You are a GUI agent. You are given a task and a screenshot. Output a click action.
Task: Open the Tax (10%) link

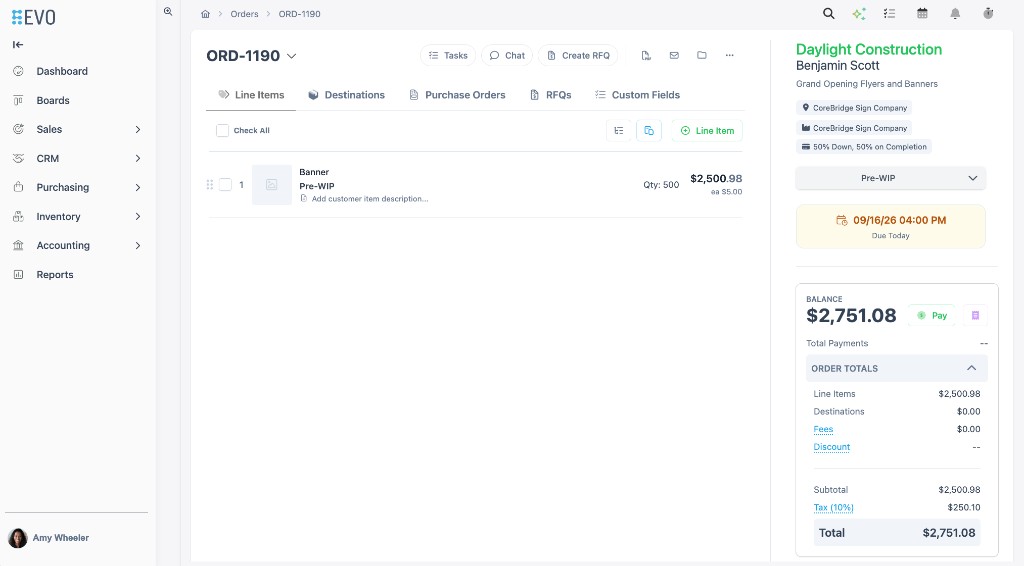[833, 507]
